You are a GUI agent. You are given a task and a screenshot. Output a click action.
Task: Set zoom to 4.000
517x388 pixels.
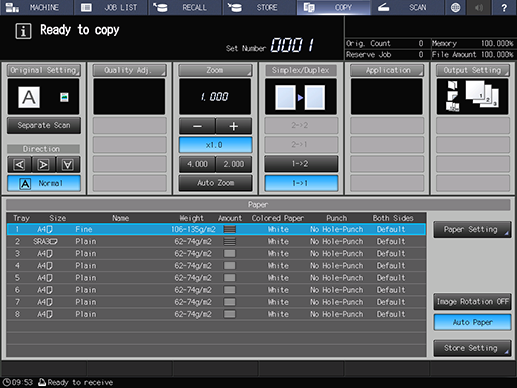[197, 164]
